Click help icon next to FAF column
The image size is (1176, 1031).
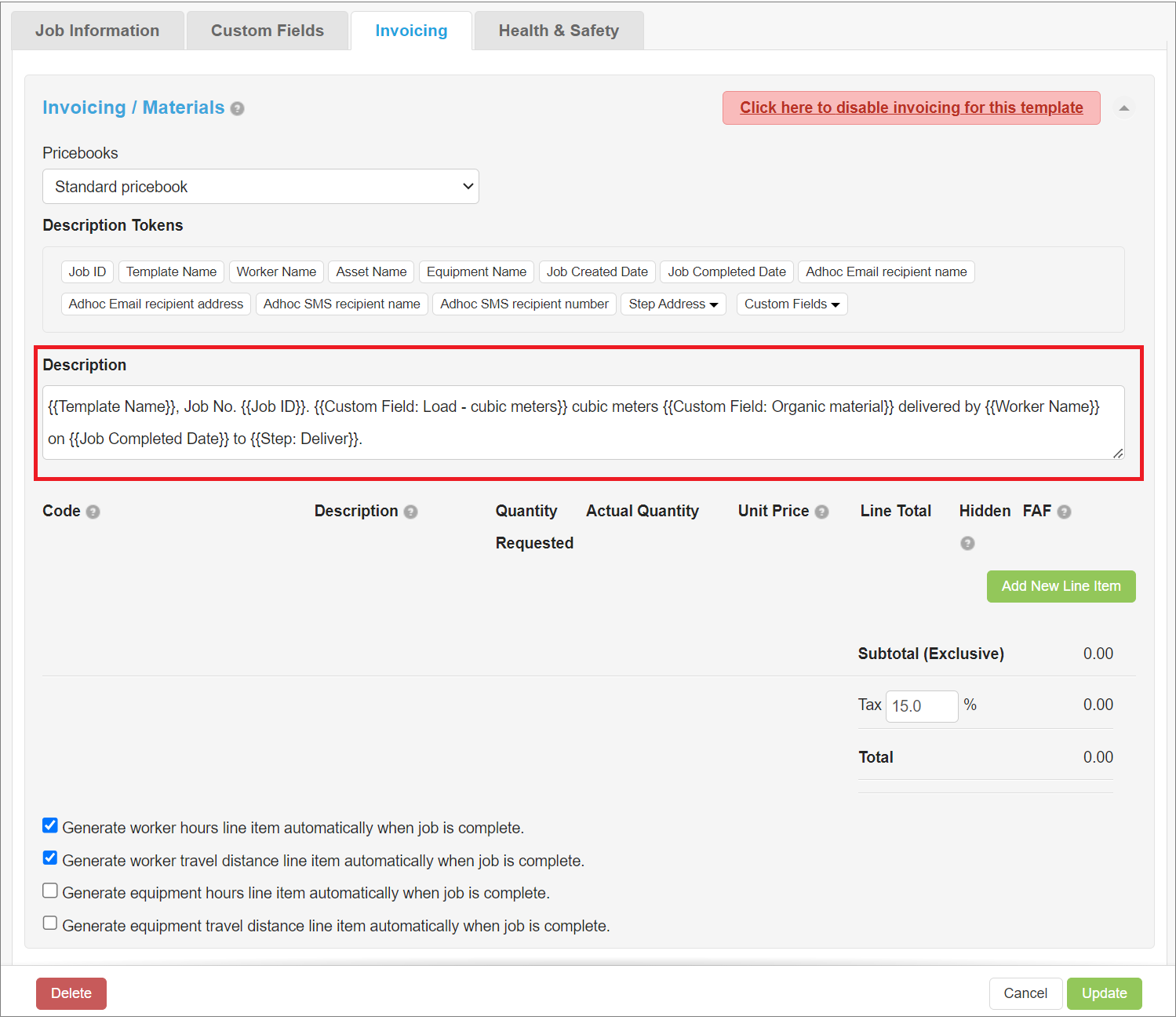1064,512
